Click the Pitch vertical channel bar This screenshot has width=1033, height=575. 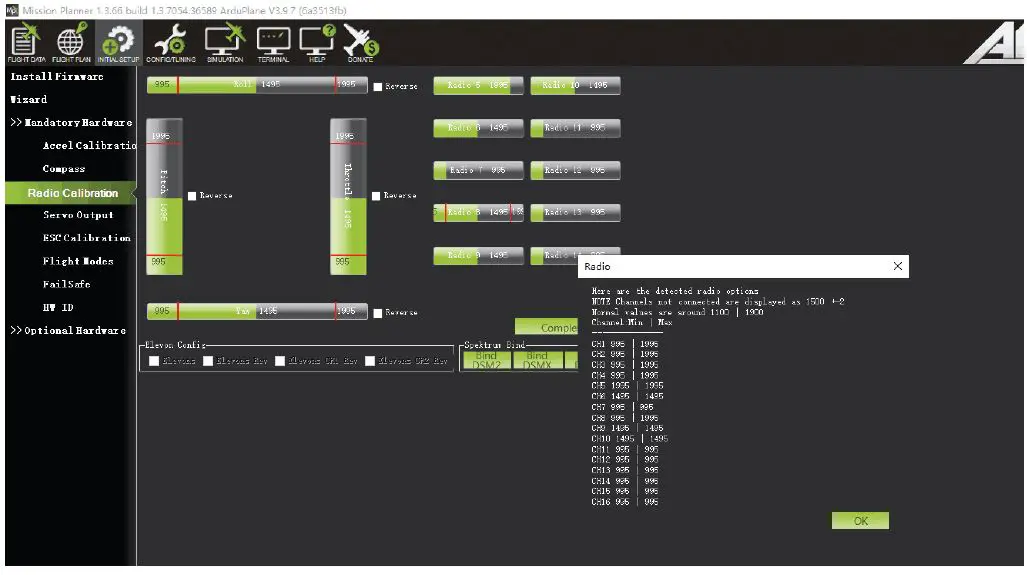click(x=164, y=196)
